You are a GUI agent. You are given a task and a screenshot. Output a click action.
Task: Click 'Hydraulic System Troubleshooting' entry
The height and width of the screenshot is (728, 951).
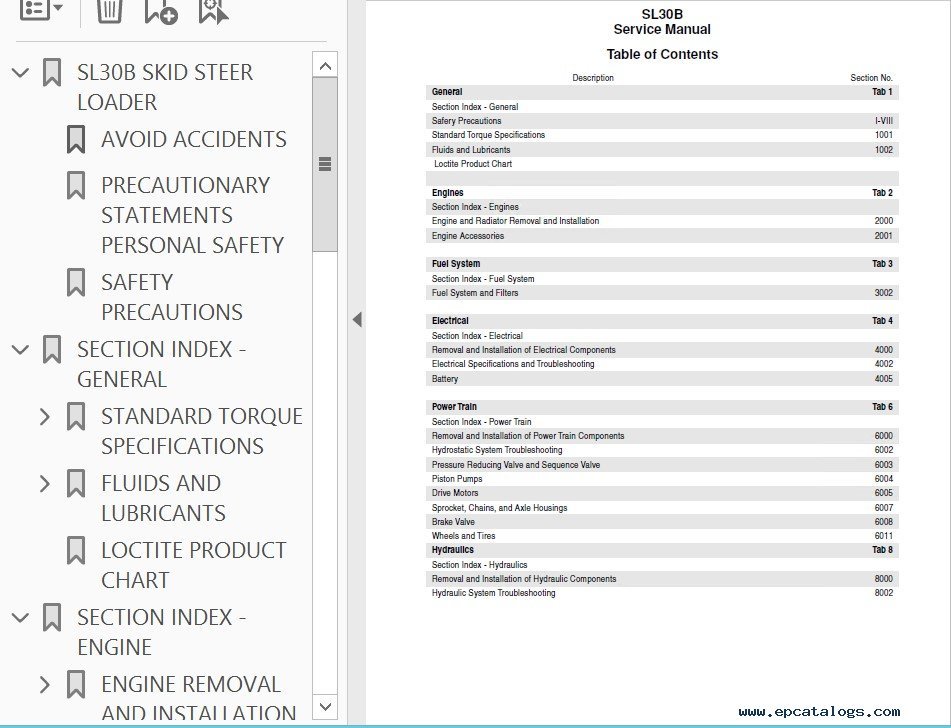pyautogui.click(x=493, y=593)
